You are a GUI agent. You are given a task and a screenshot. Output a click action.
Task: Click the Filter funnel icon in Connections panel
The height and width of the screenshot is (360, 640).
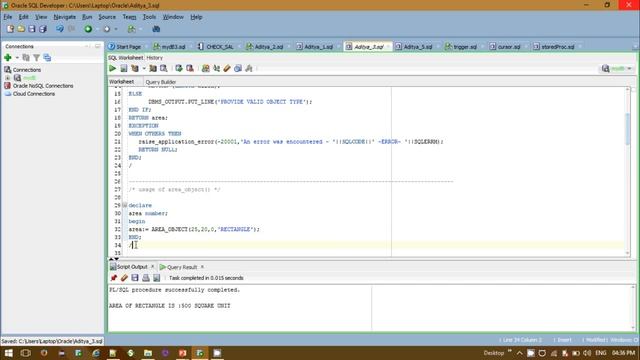[x=37, y=58]
